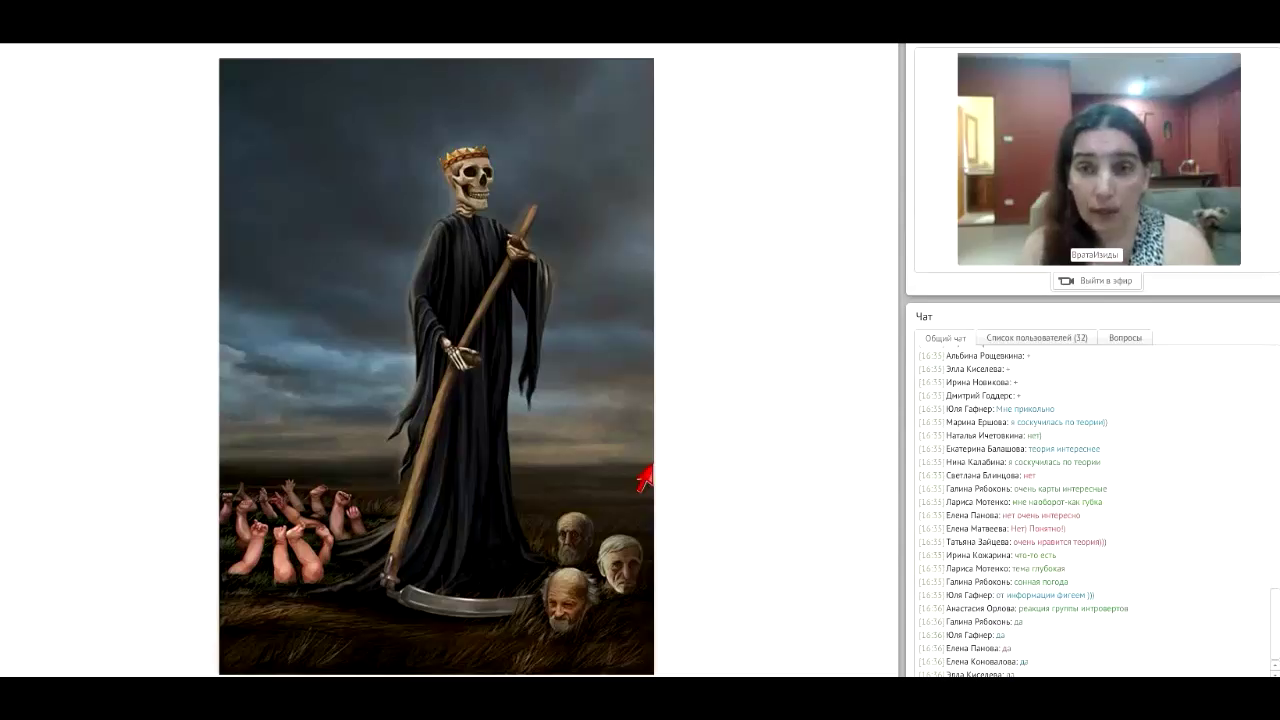This screenshot has height=720, width=1280.
Task: Select Елена Матвеева's chat message
Action: 992,529
